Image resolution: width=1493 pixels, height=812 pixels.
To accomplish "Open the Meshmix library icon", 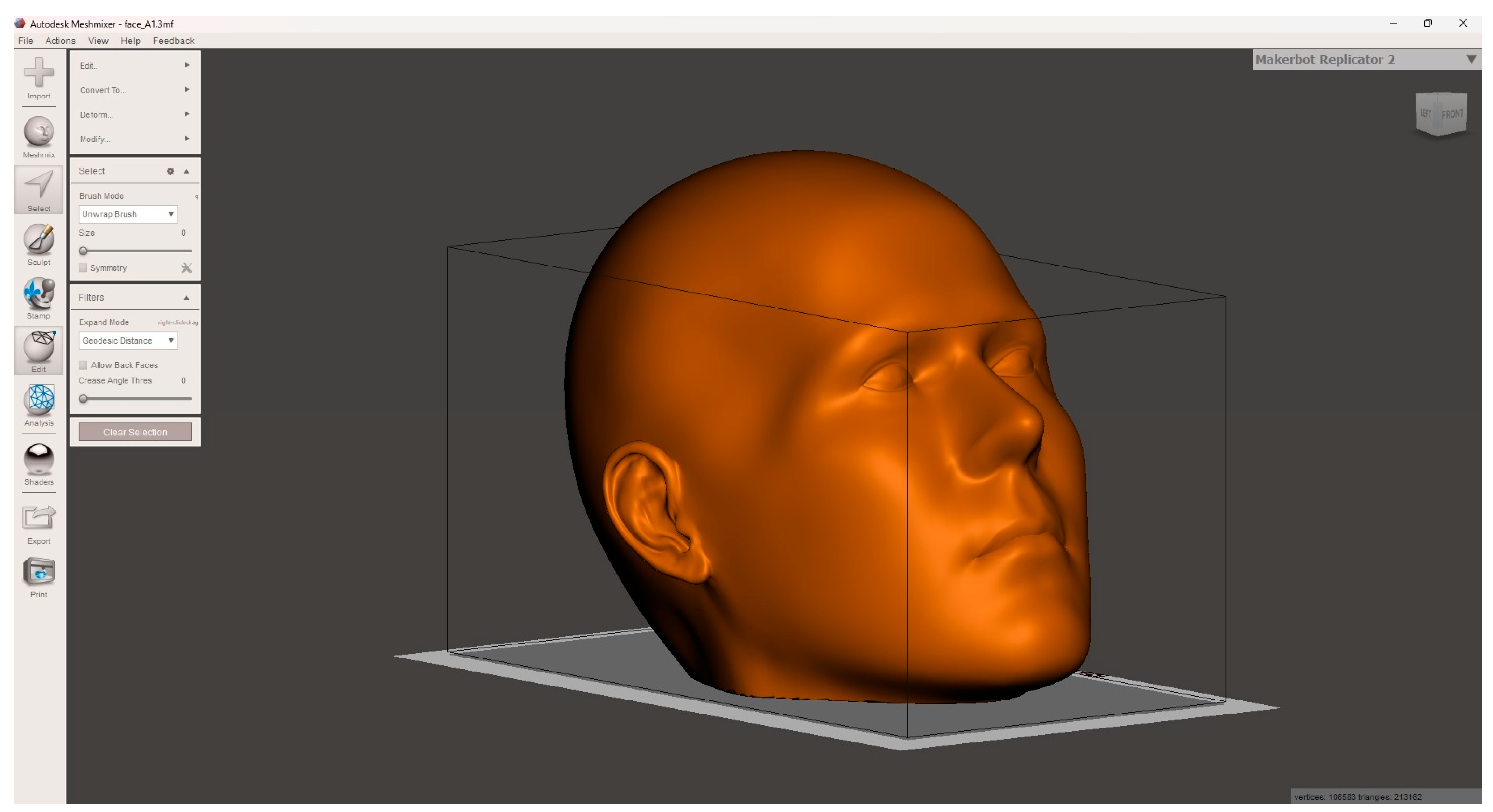I will (x=38, y=132).
